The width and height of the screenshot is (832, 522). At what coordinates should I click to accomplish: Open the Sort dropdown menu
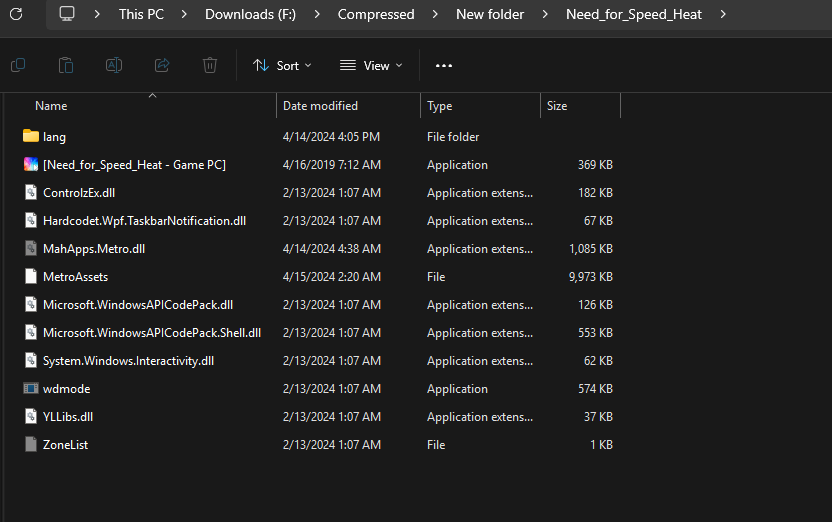click(x=282, y=65)
